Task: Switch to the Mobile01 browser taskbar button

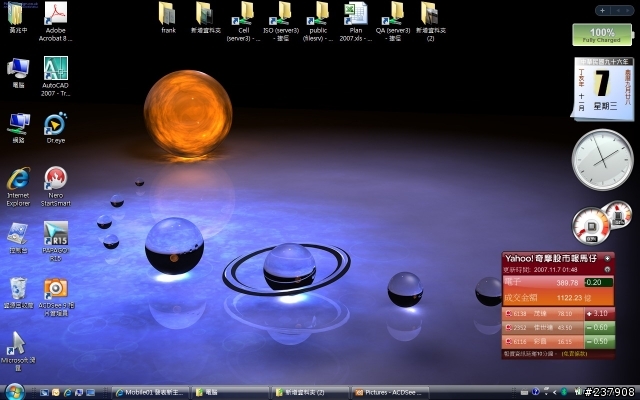Action: coord(150,393)
